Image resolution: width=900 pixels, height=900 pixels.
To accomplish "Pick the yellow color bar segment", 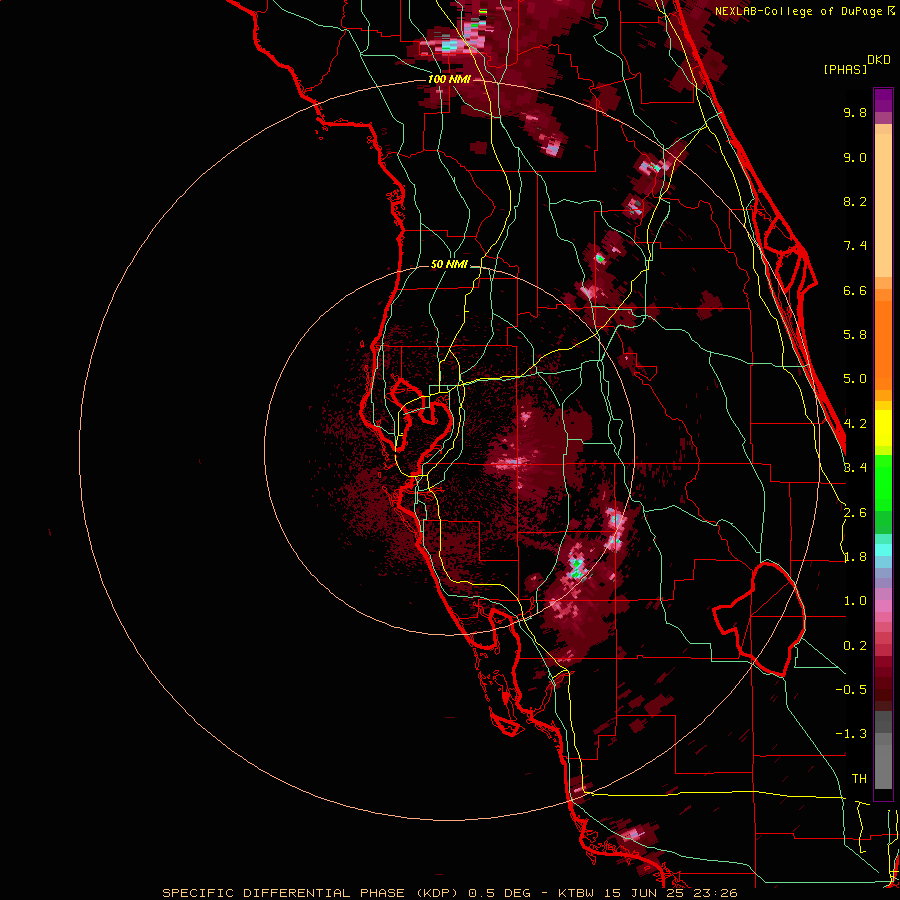I will click(883, 428).
